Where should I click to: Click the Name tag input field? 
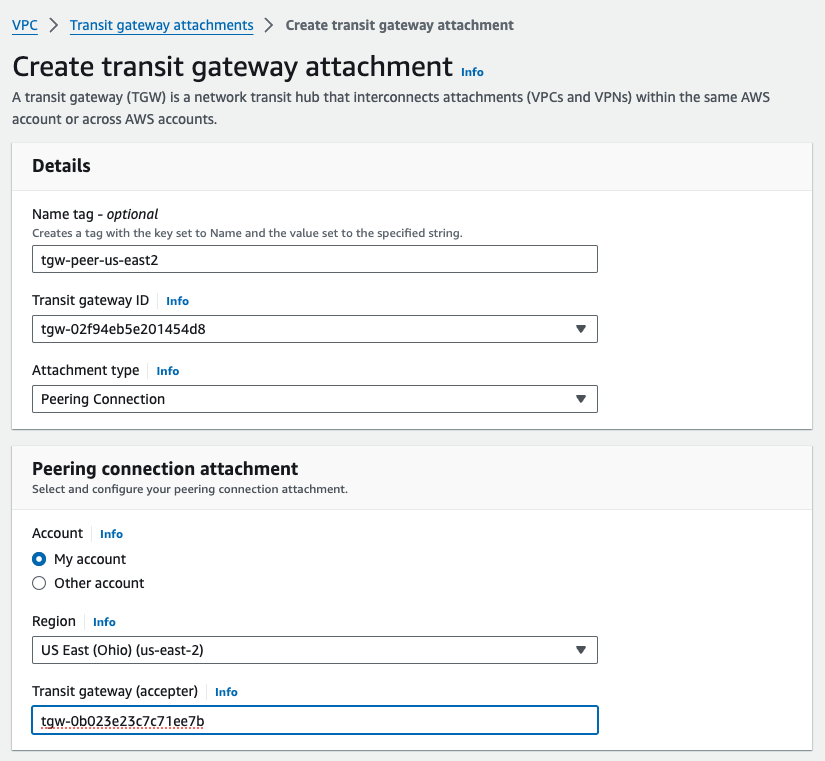(x=315, y=259)
